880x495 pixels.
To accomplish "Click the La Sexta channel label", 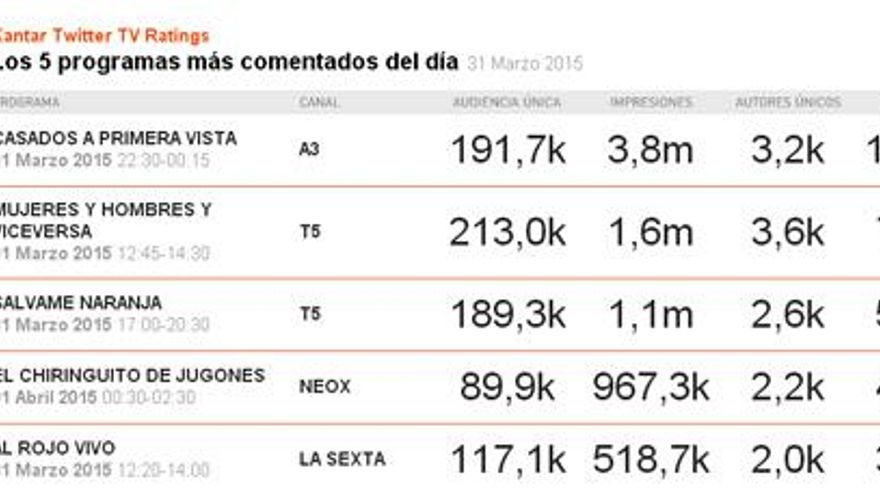I will click(x=342, y=460).
